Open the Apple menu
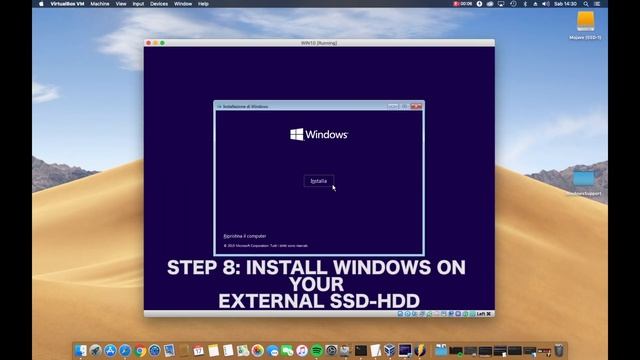640x360 pixels. (41, 4)
